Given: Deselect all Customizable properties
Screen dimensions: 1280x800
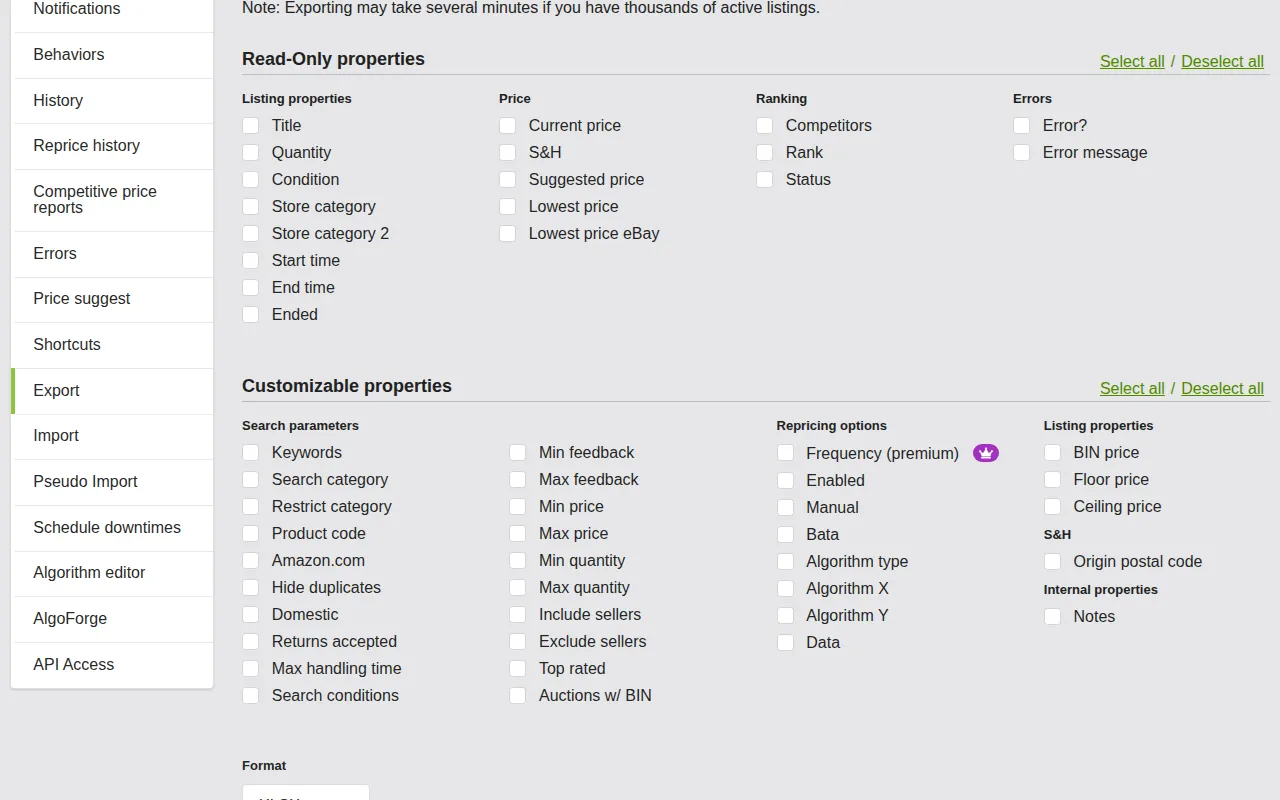Looking at the screenshot, I should click(1222, 388).
